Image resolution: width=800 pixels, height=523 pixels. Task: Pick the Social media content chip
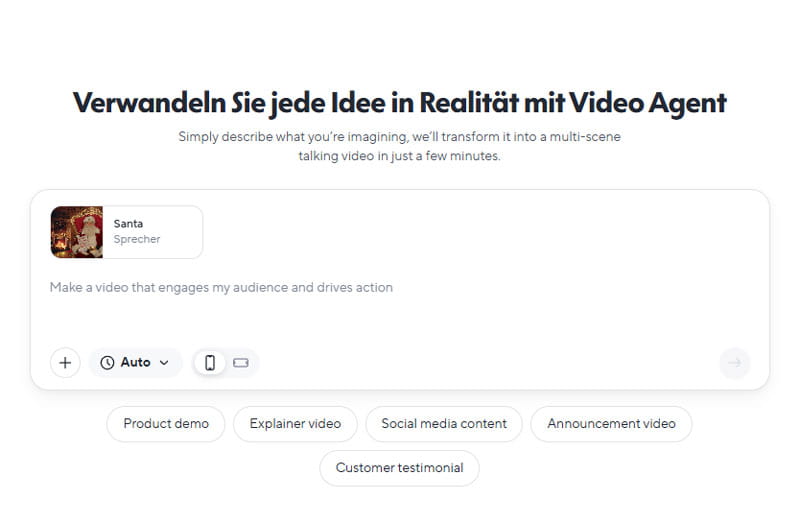click(444, 424)
